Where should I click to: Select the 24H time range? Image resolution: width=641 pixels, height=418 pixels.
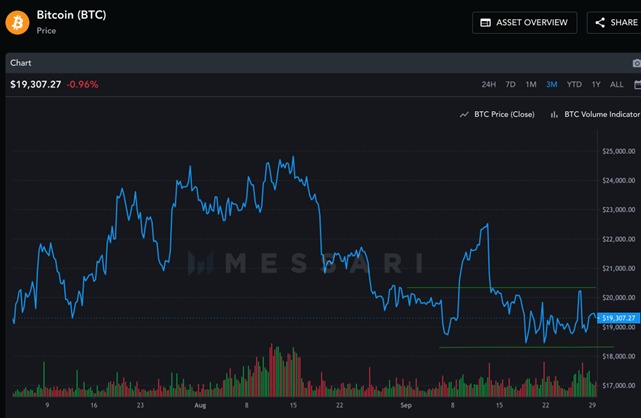click(x=489, y=85)
